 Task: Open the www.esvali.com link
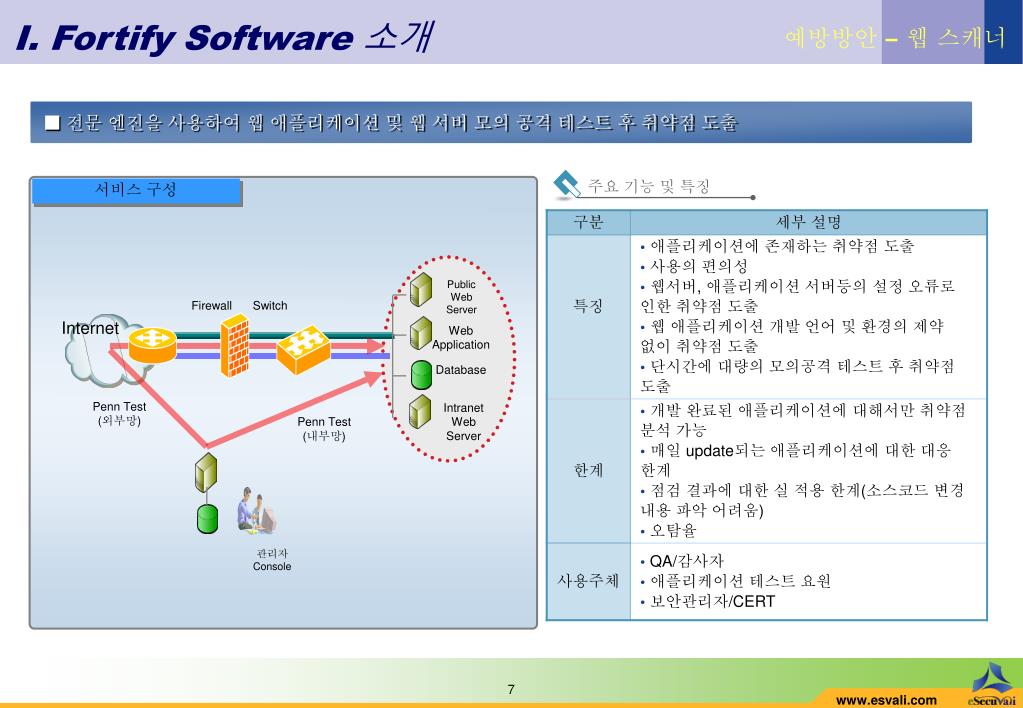coord(885,700)
